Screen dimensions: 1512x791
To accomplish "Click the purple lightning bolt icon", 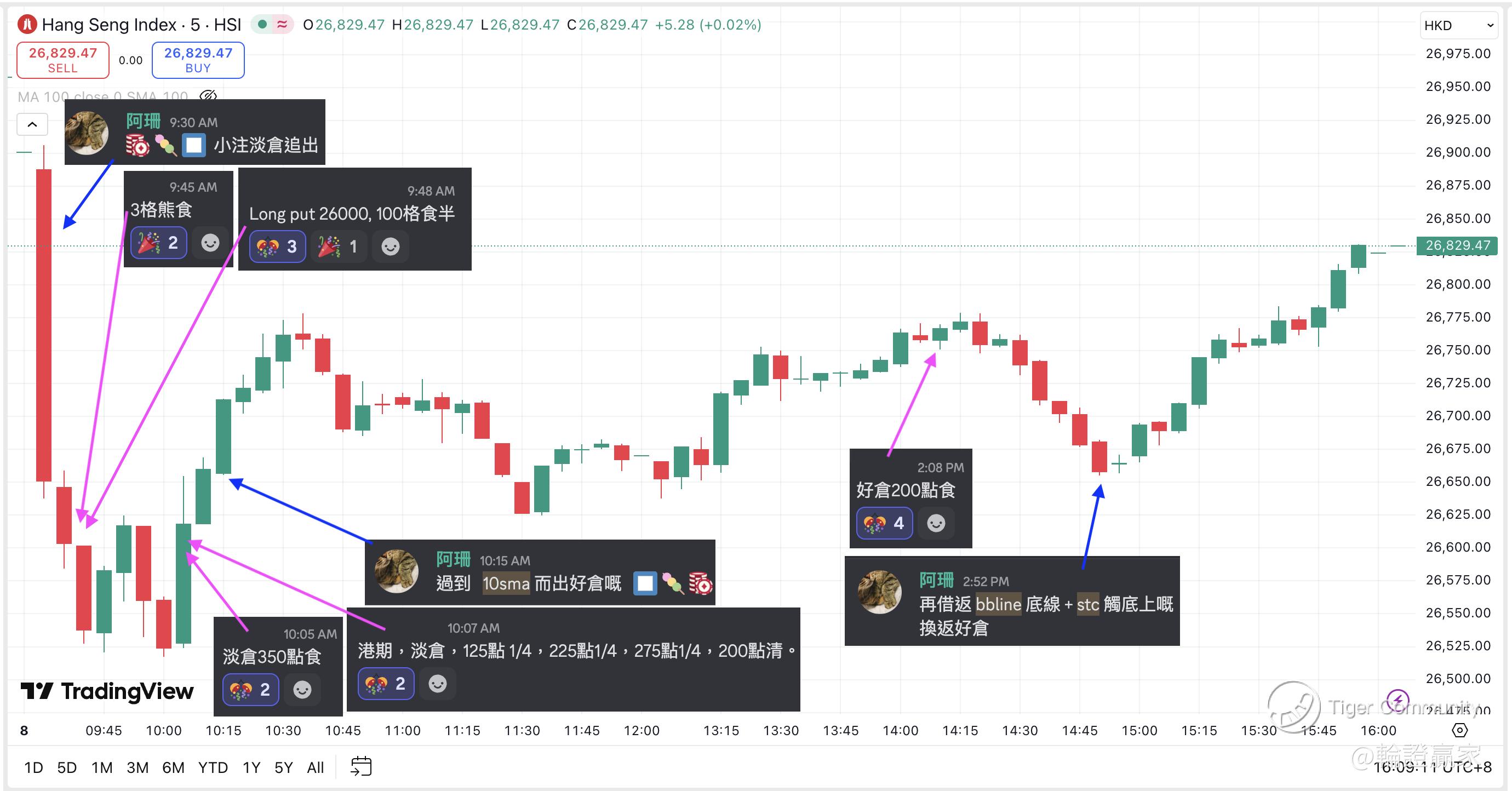I will pos(1398,700).
